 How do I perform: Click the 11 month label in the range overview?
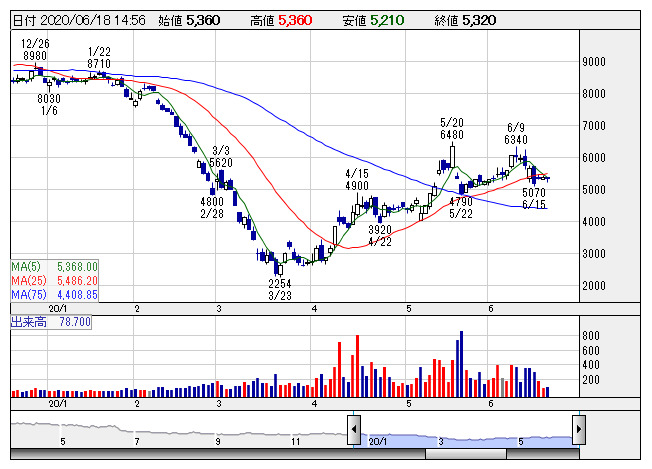pos(295,442)
